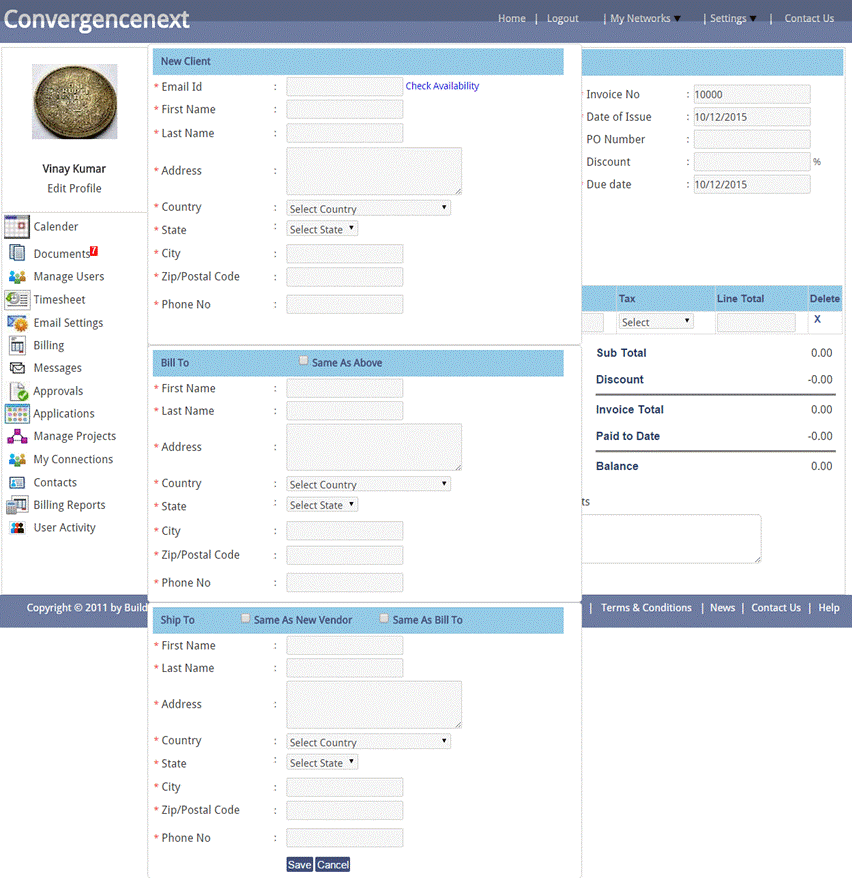Click the Balance label
852x889 pixels.
617,466
